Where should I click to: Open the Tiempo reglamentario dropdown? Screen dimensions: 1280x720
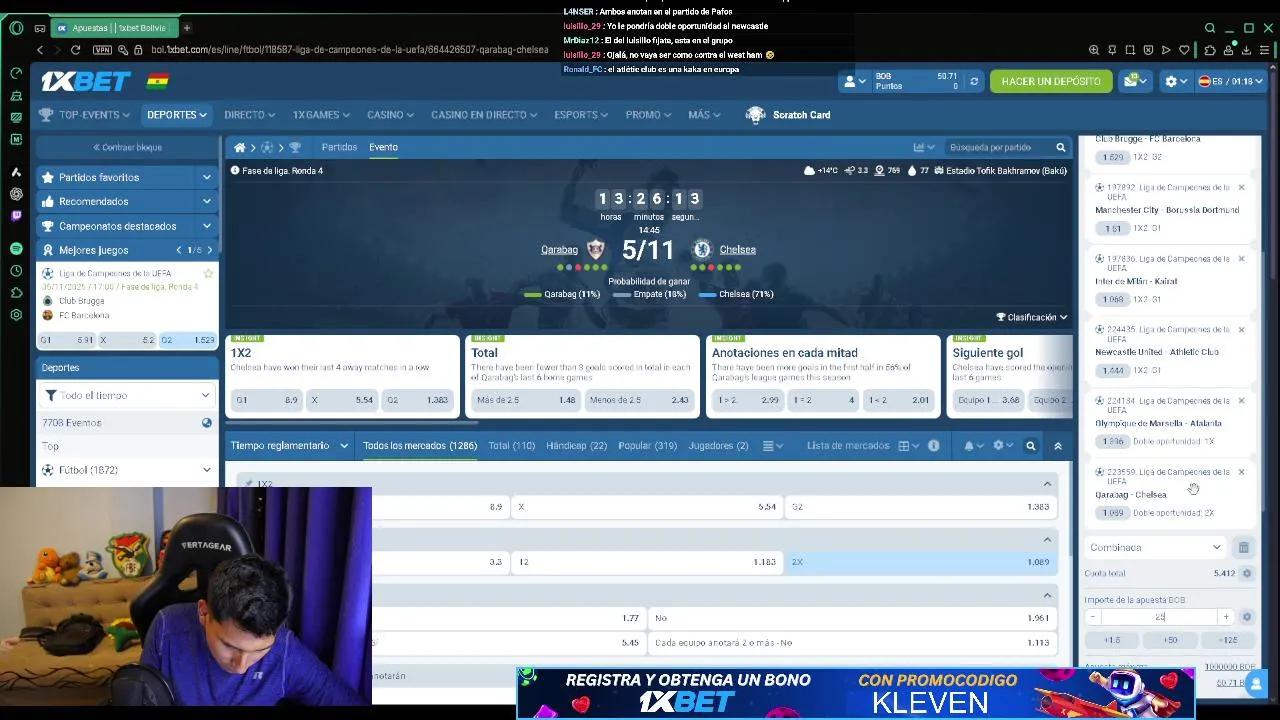click(x=289, y=446)
